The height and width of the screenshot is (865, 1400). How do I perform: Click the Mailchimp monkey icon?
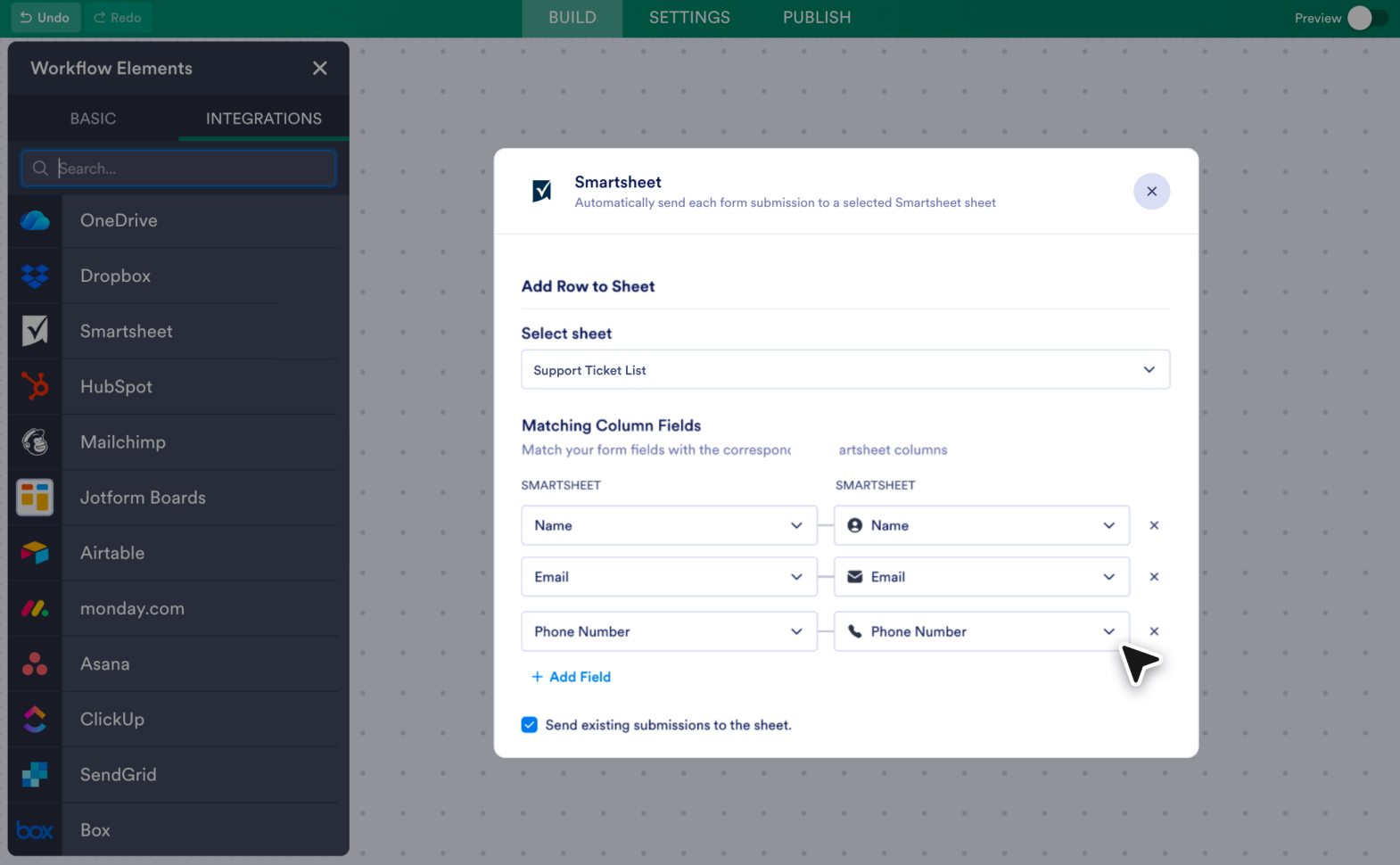tap(35, 441)
